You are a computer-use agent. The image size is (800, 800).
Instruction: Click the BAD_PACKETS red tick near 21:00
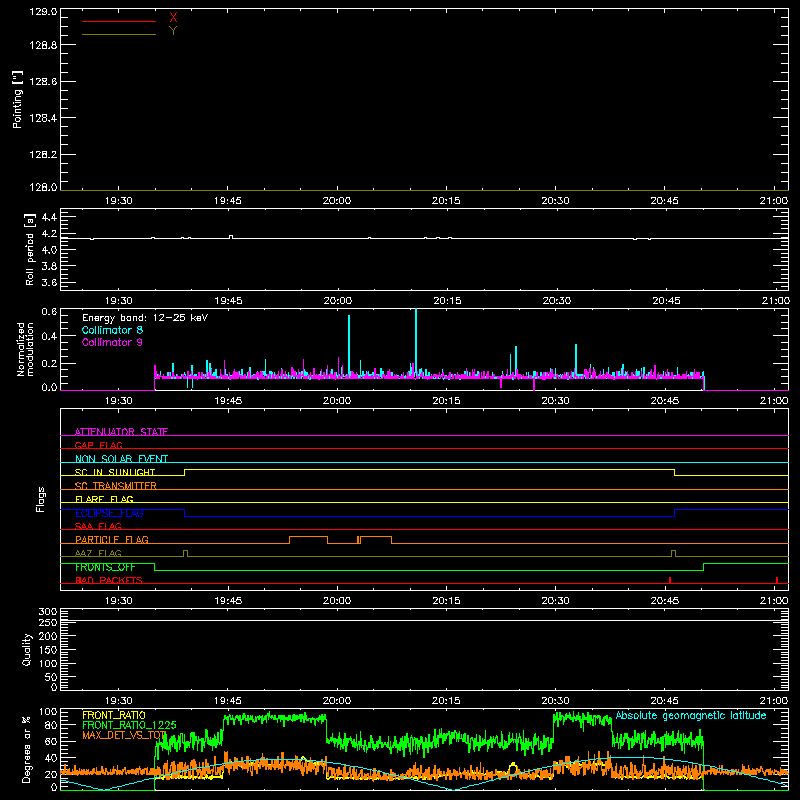click(777, 580)
